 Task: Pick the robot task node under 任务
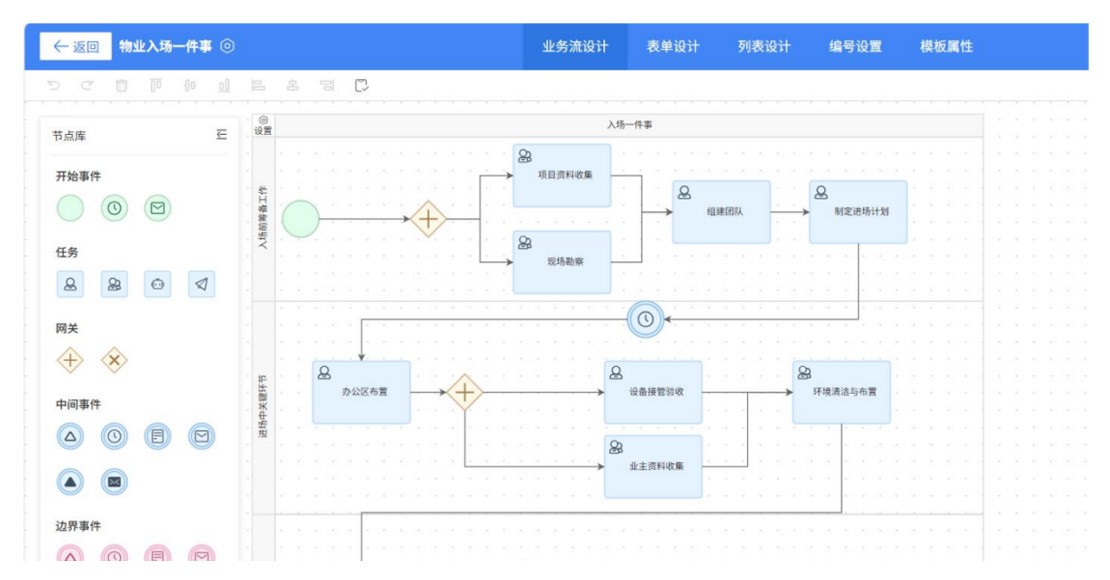158,285
